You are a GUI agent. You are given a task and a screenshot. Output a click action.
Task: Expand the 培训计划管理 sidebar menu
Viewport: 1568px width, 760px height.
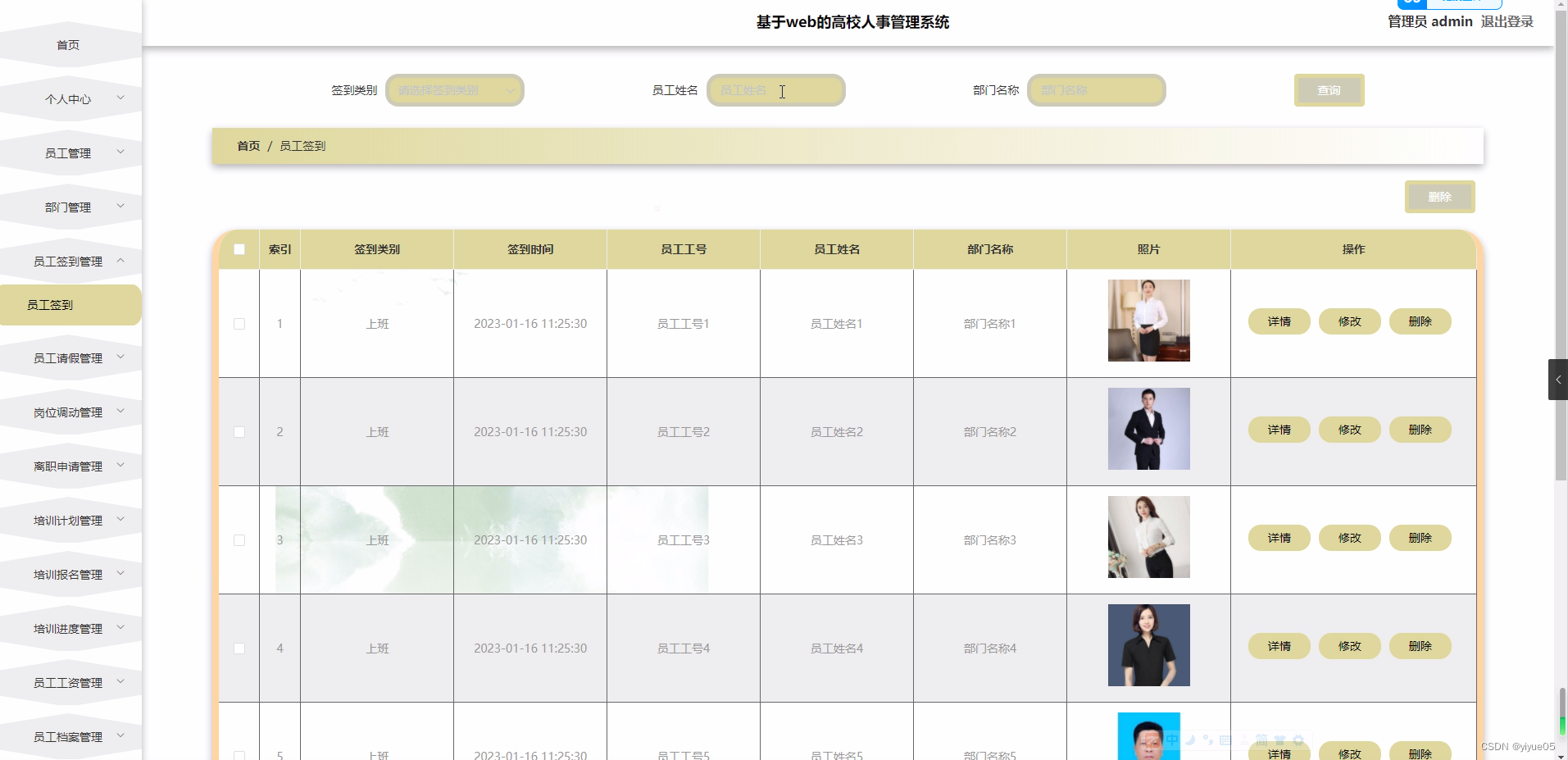pos(69,521)
